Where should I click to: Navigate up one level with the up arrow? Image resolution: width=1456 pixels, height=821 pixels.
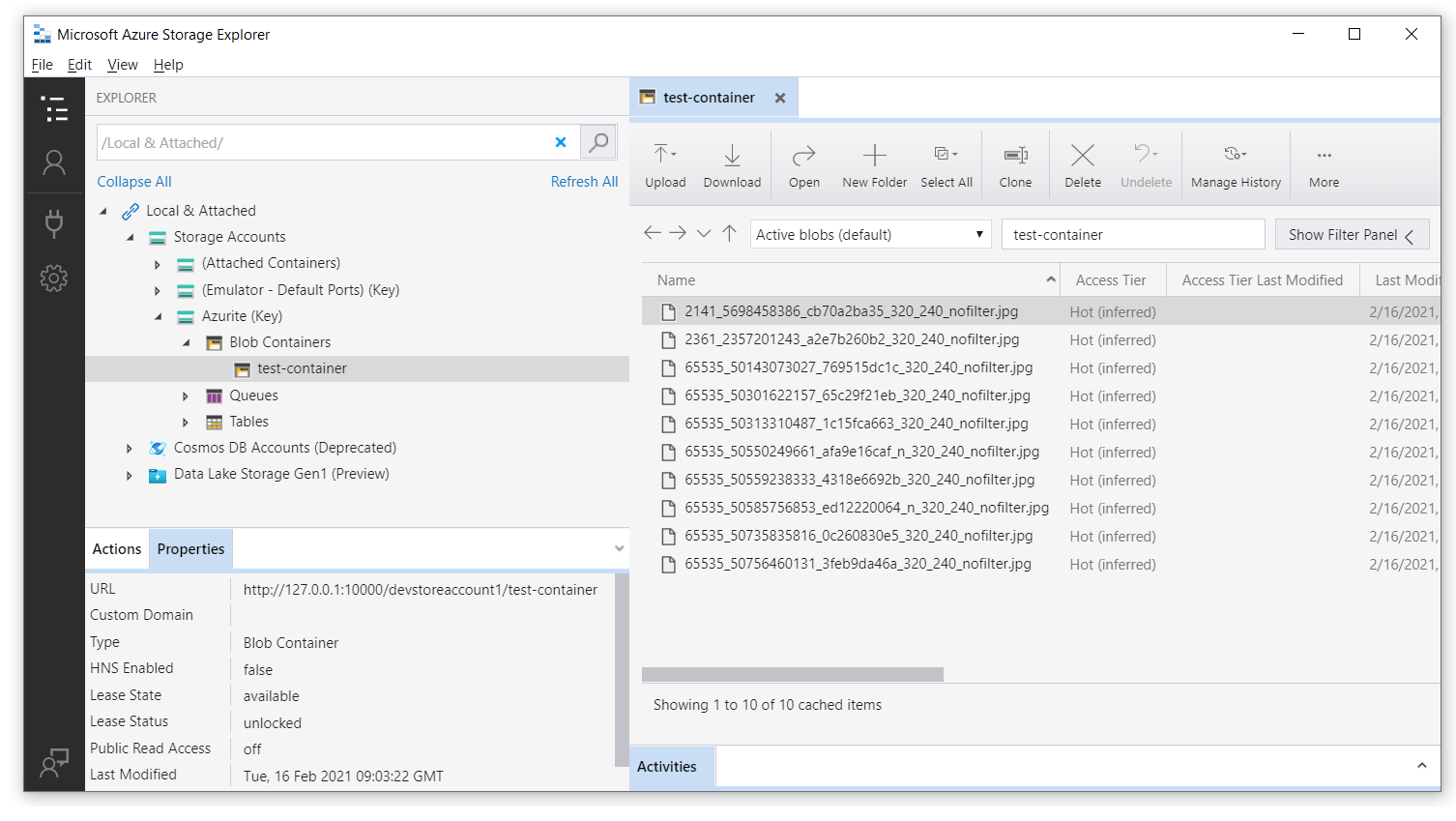click(730, 233)
